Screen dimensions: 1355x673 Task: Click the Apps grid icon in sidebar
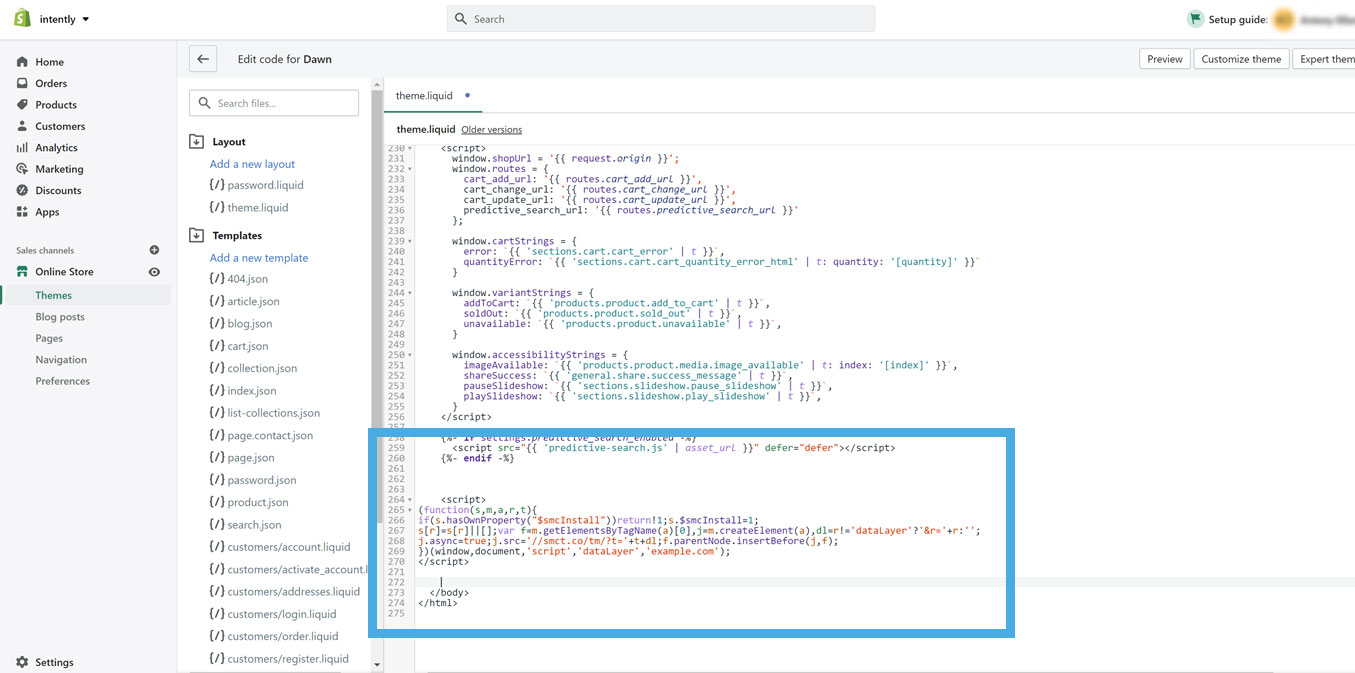click(23, 212)
